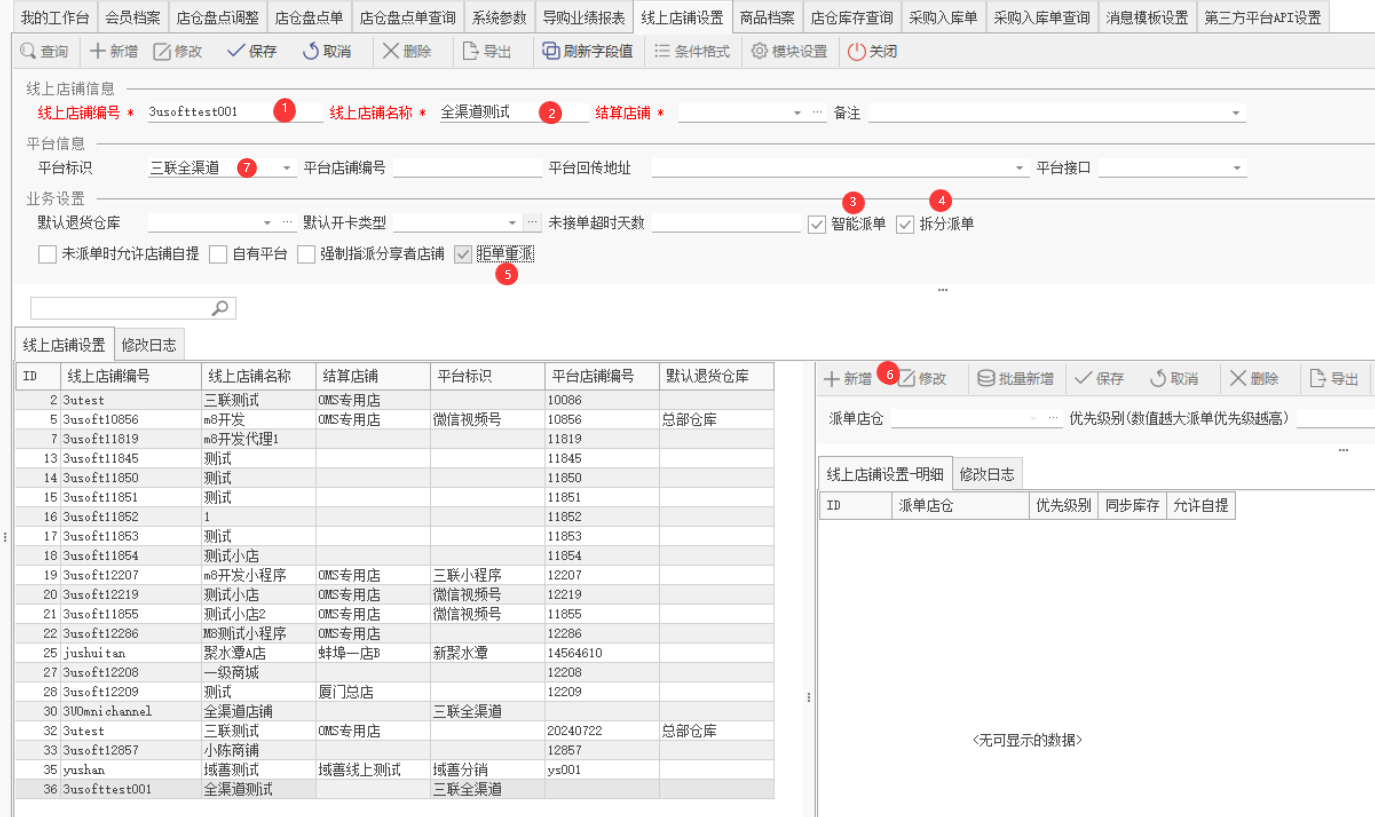Click the 关闭 power icon button
Viewport: 1375px width, 817px height.
click(x=856, y=51)
